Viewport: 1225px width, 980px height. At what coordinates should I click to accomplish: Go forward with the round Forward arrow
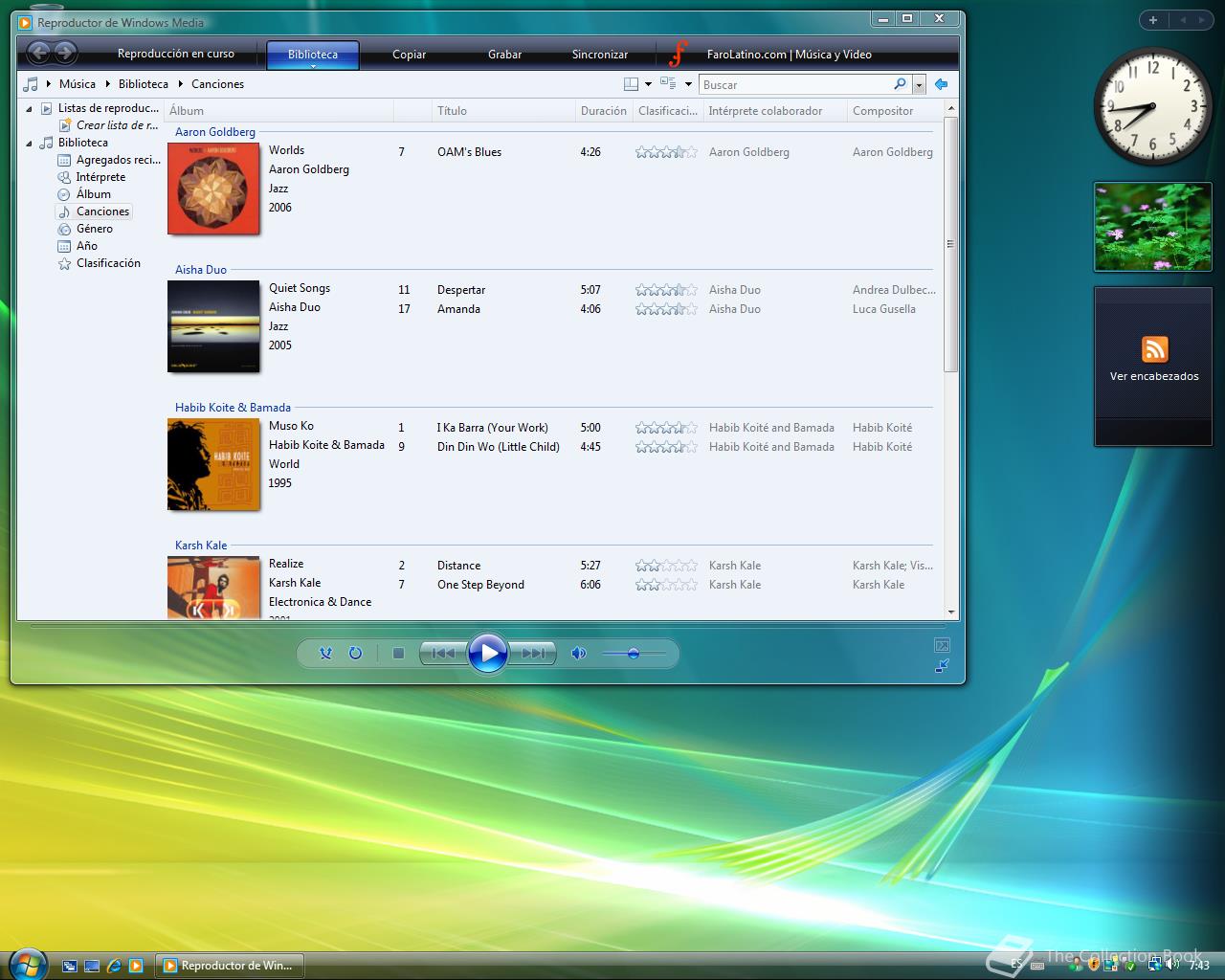pyautogui.click(x=65, y=54)
